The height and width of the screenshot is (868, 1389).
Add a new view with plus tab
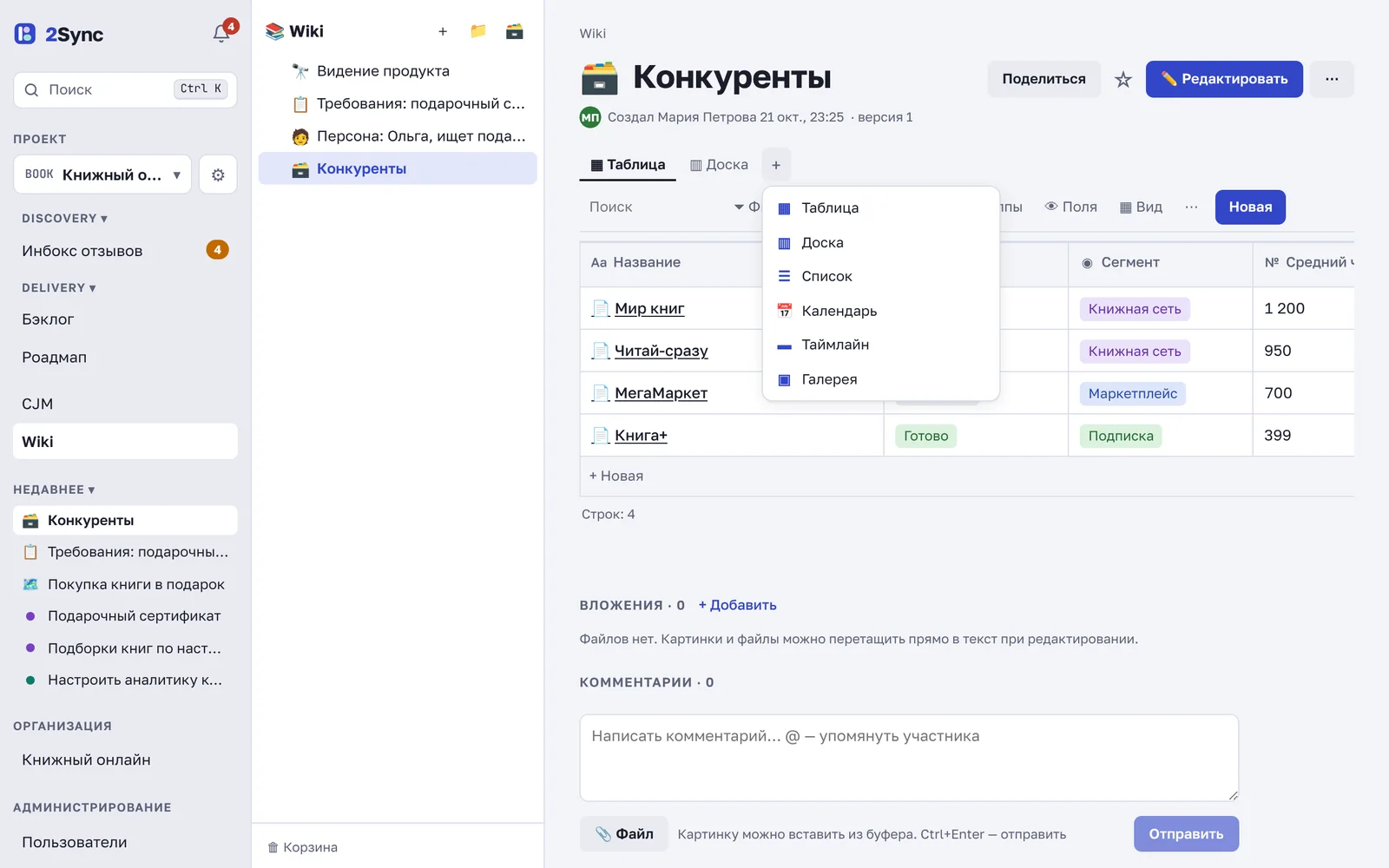[x=776, y=165]
